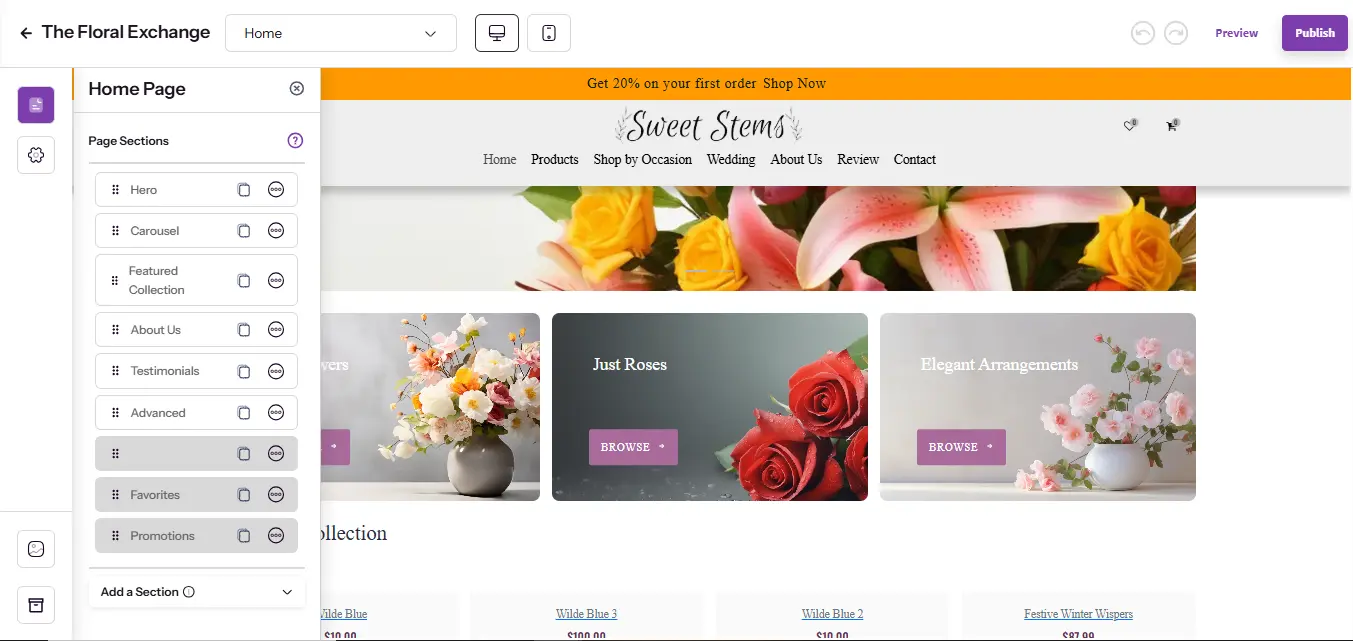Open more options for Favorites section
This screenshot has width=1353, height=641.
tap(276, 495)
